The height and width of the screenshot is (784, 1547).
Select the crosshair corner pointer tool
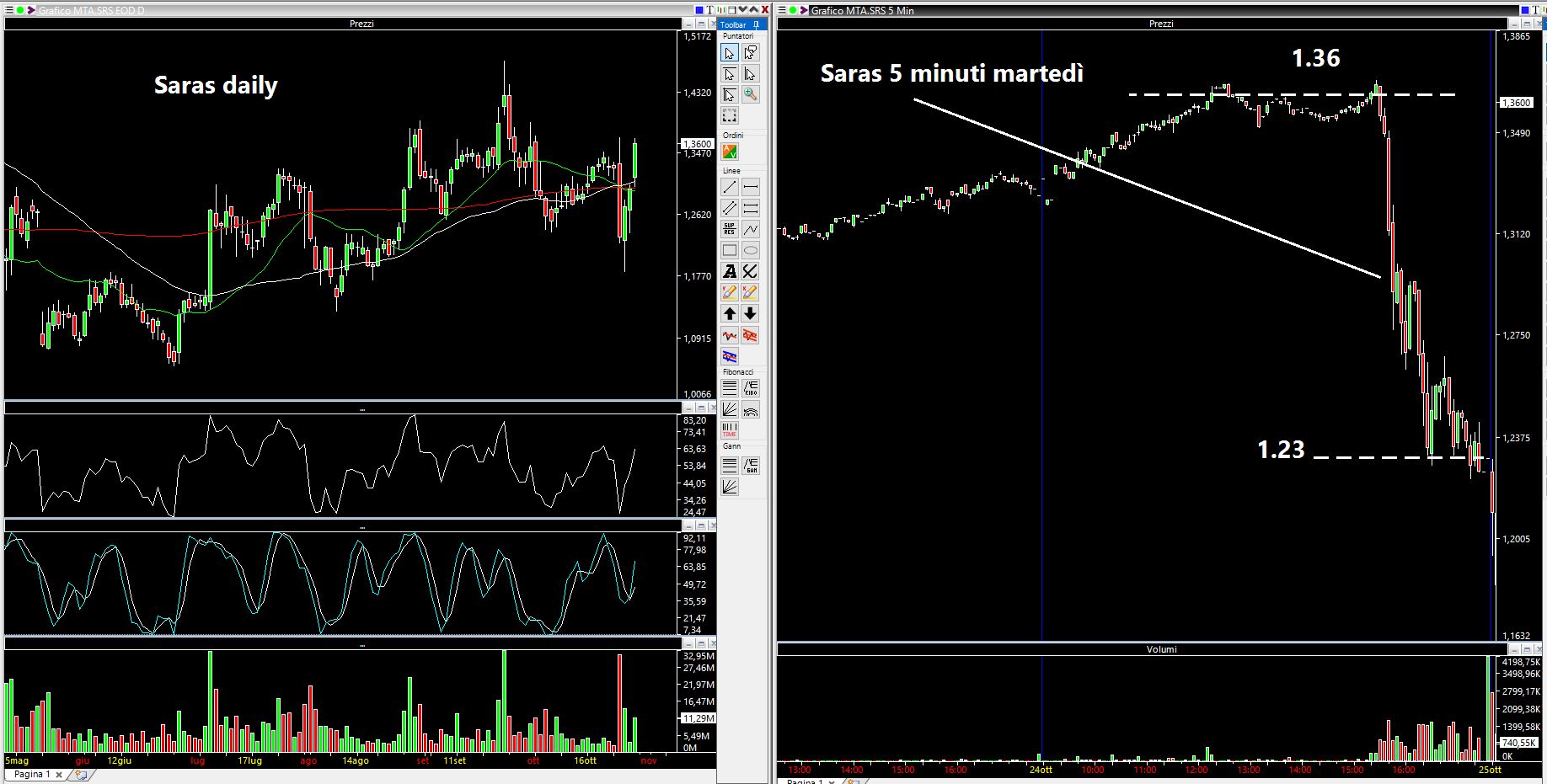pyautogui.click(x=730, y=94)
